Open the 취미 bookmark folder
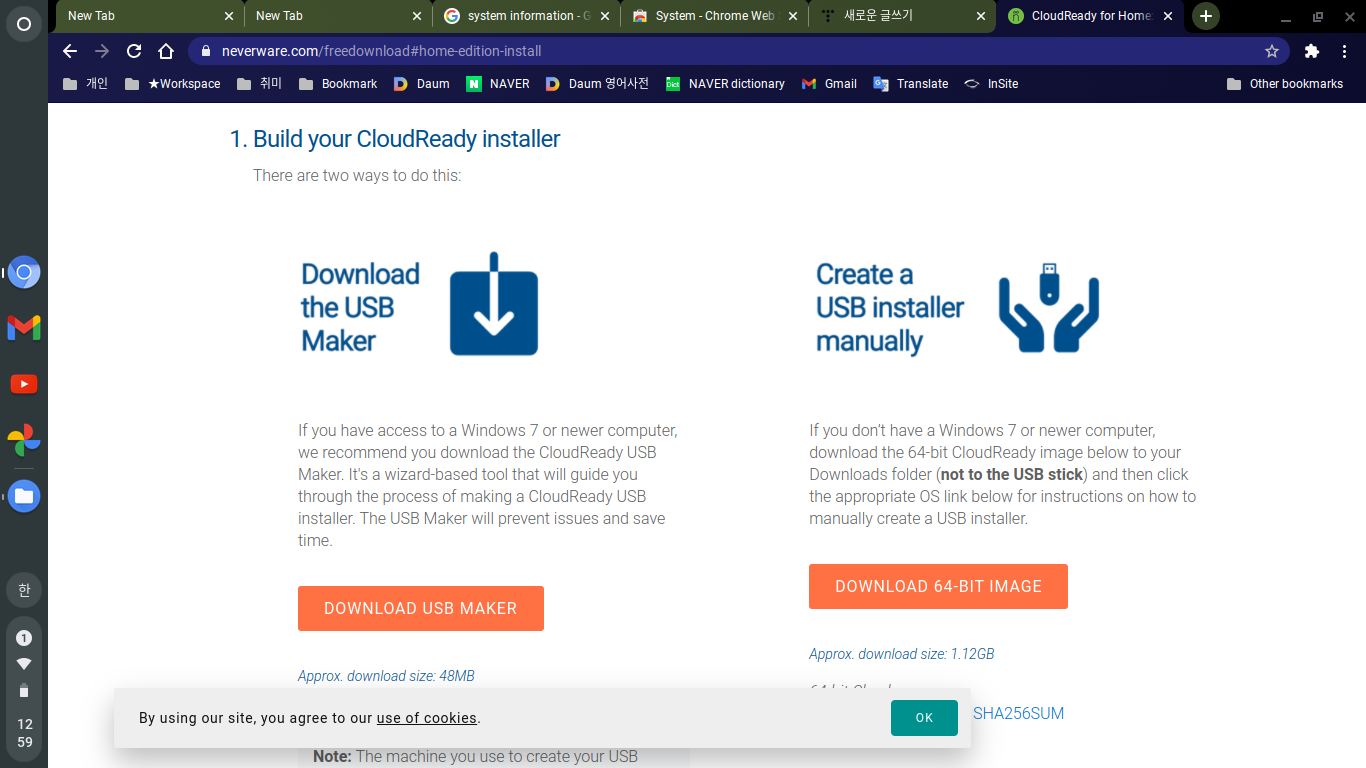1366x768 pixels. pyautogui.click(x=259, y=84)
